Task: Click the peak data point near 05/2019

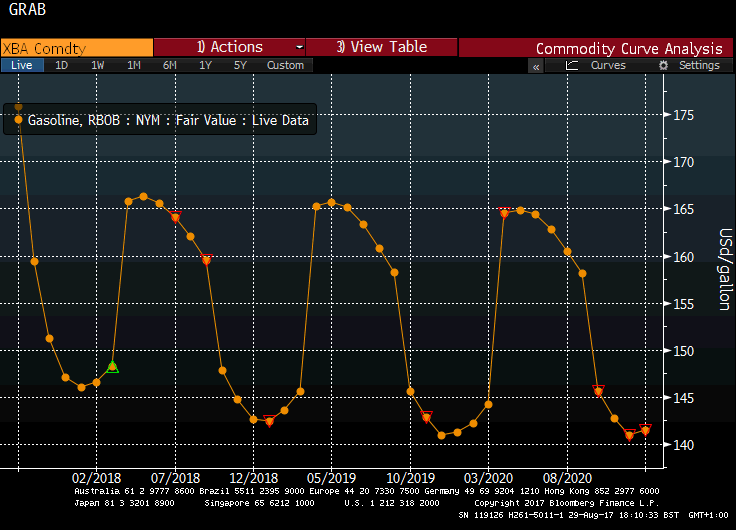Action: tap(331, 203)
